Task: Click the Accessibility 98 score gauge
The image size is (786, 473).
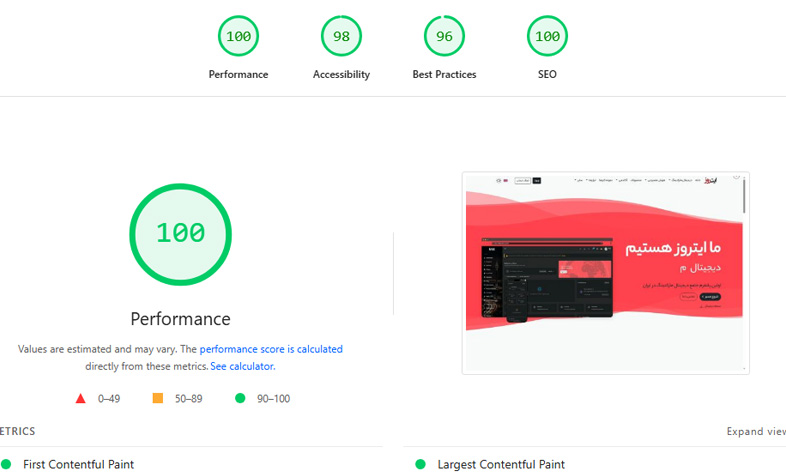Action: [341, 37]
